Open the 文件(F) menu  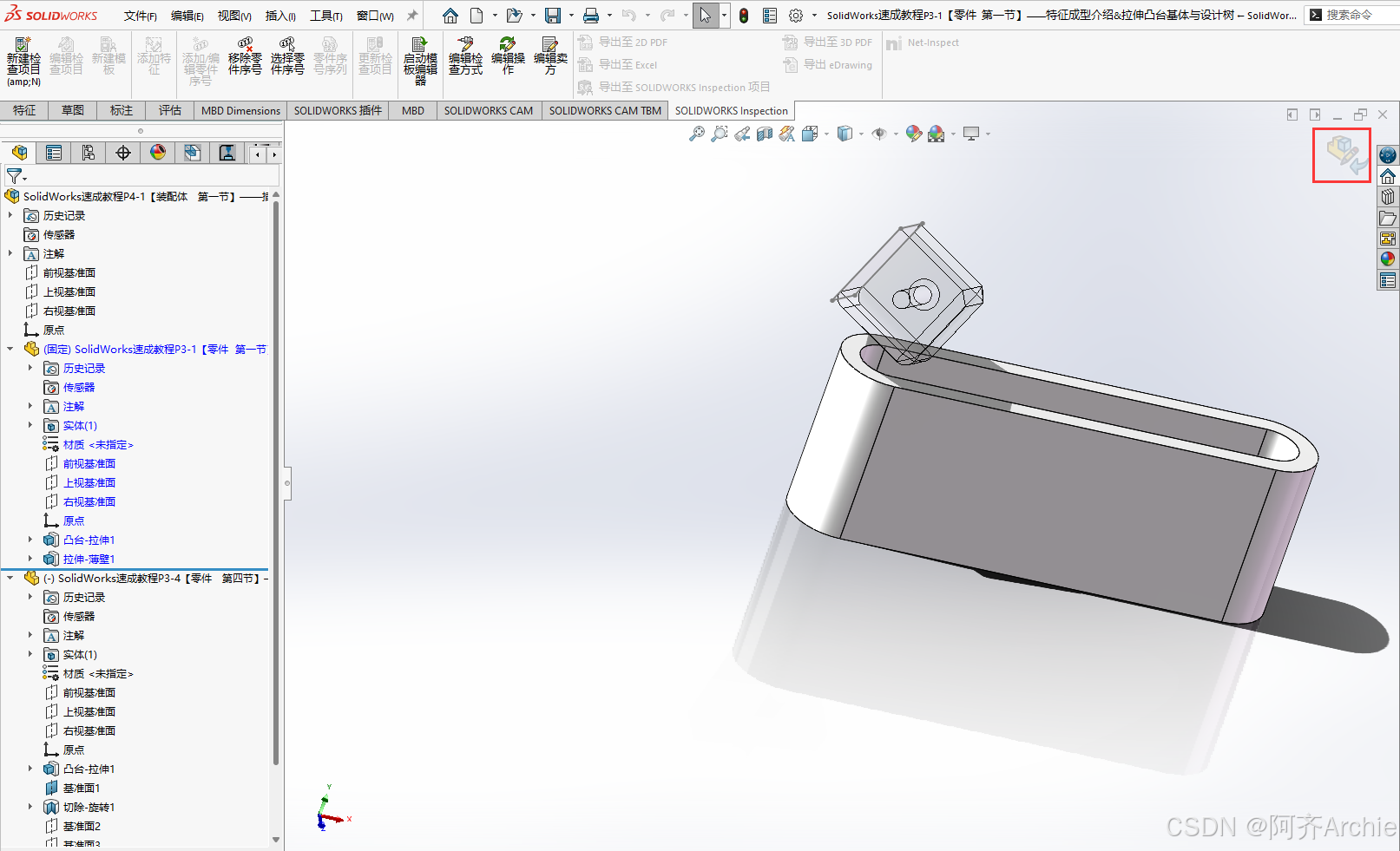(x=141, y=16)
